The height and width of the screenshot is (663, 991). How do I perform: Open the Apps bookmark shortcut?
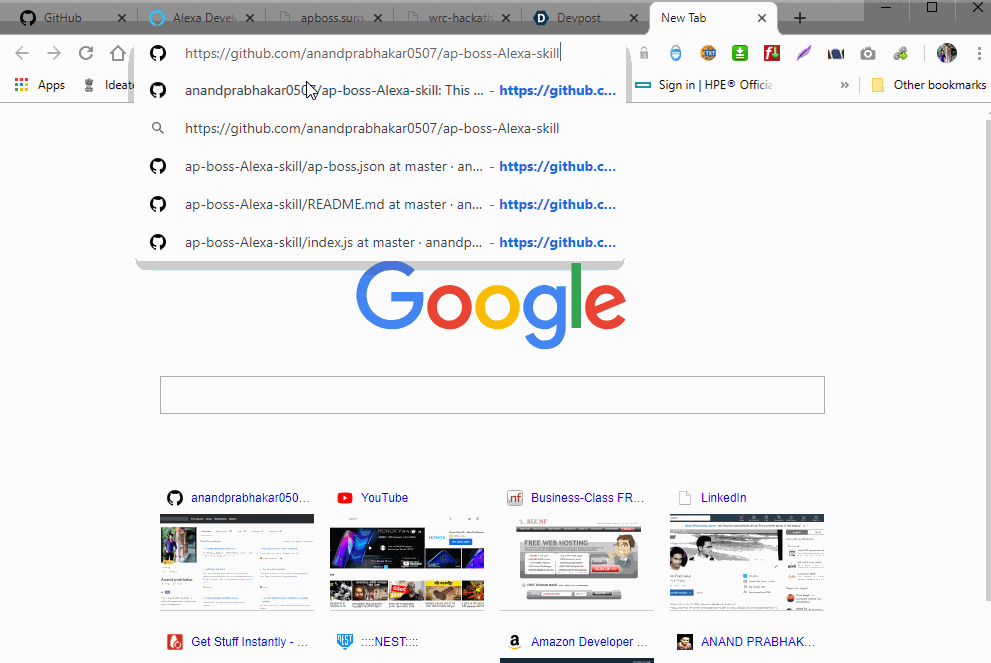click(x=40, y=85)
